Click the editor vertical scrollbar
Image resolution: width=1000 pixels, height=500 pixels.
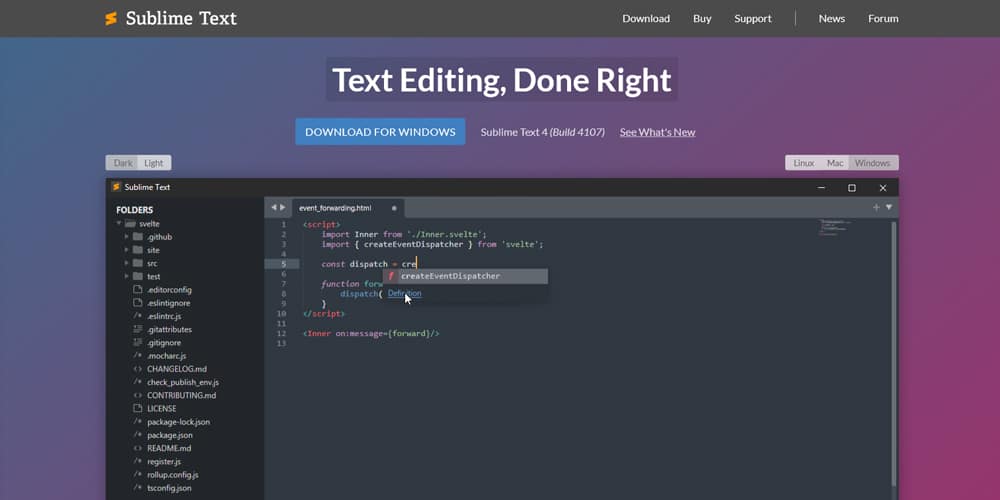(x=895, y=354)
